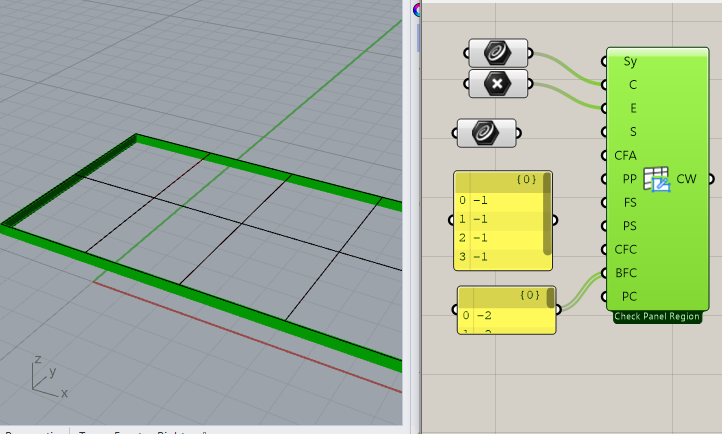Select row 0 with value -2 in lower panel
Viewport: 722px width, 434px height.
(x=502, y=316)
